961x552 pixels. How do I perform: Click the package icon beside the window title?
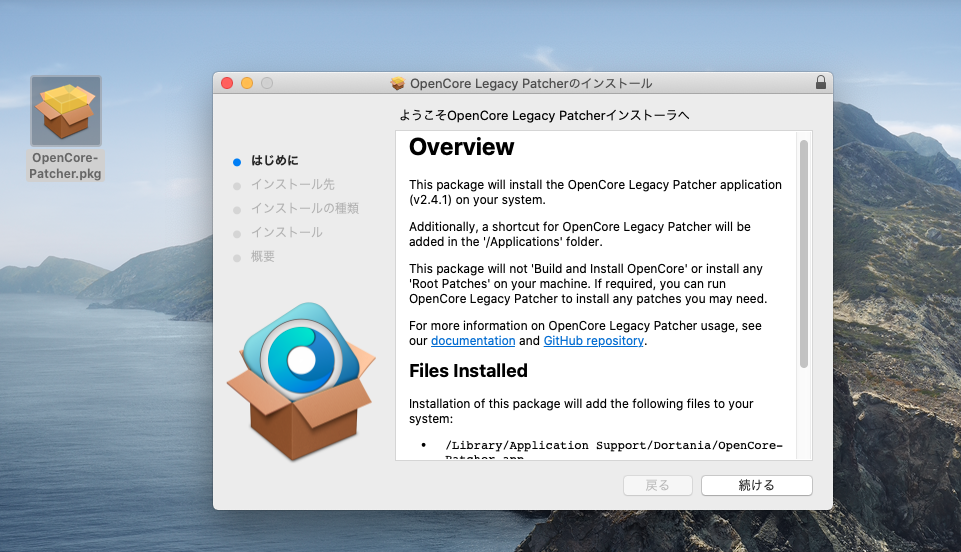tap(398, 83)
